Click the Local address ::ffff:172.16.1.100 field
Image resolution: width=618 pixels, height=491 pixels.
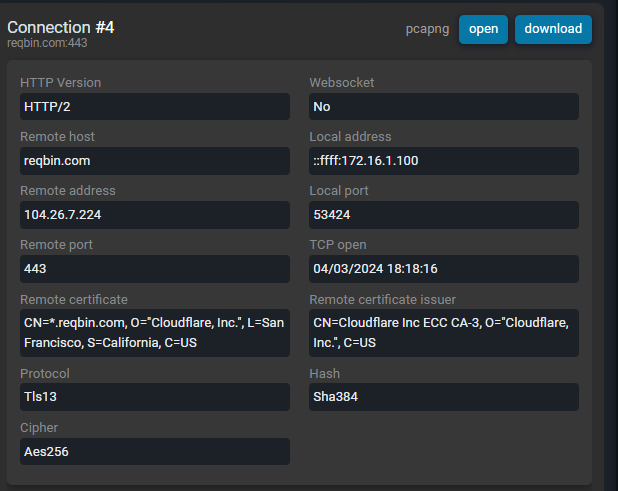(x=444, y=161)
